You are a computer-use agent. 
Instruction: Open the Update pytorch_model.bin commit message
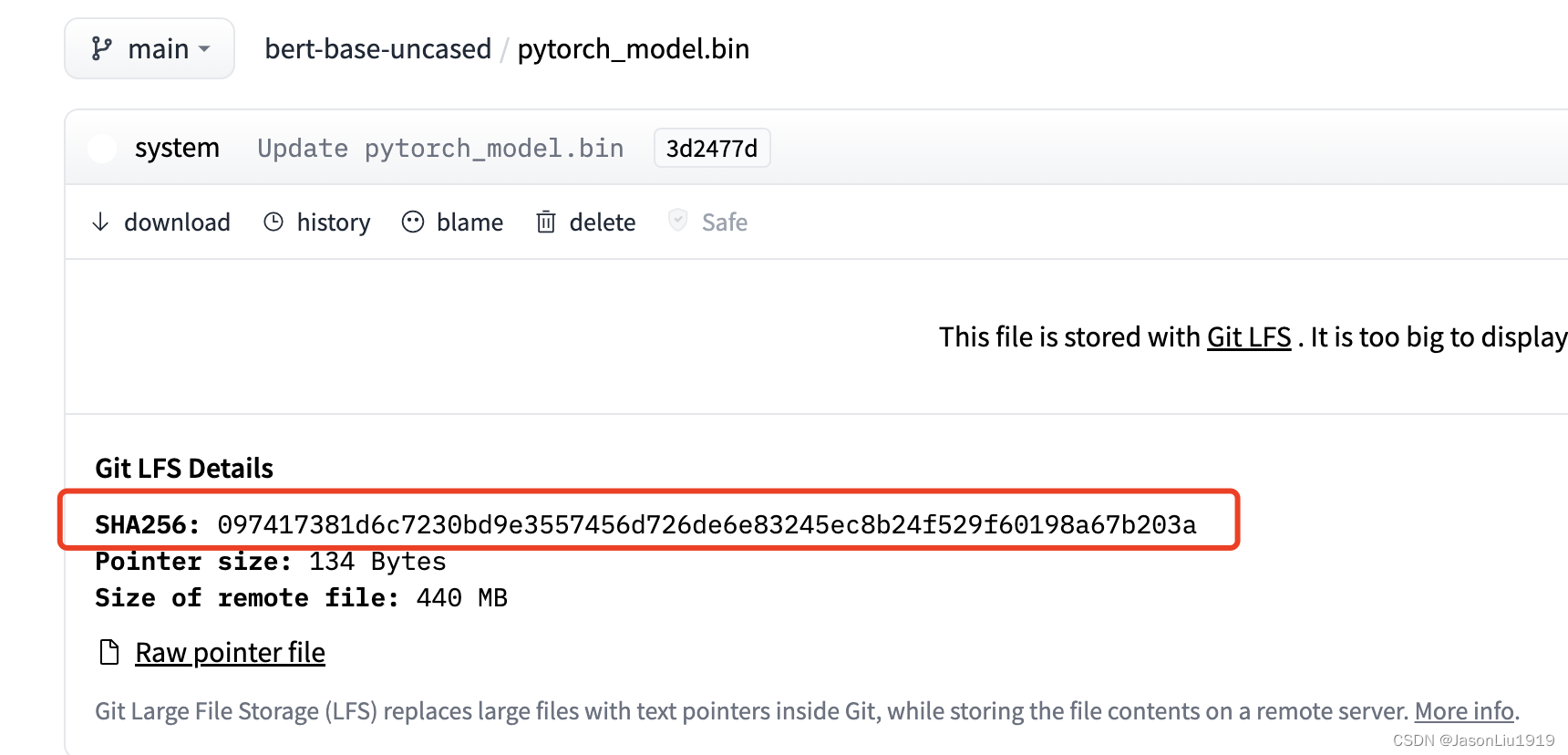440,148
